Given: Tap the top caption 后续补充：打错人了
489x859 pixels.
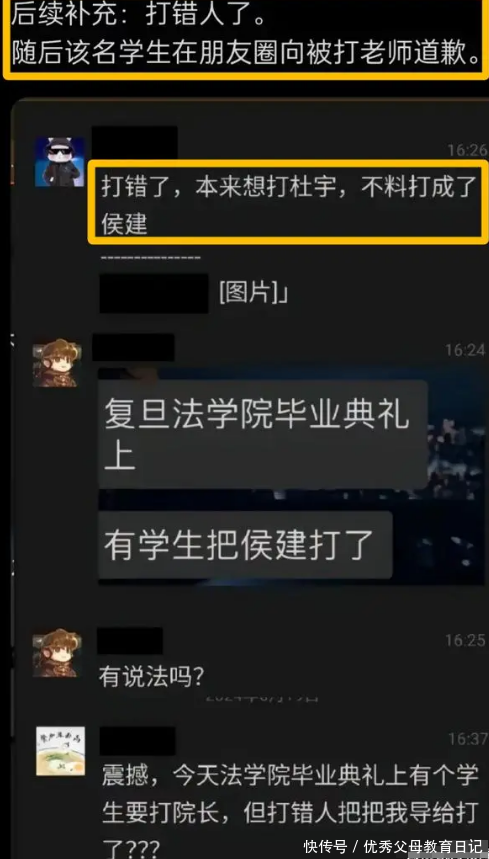Looking at the screenshot, I should click(x=139, y=16).
